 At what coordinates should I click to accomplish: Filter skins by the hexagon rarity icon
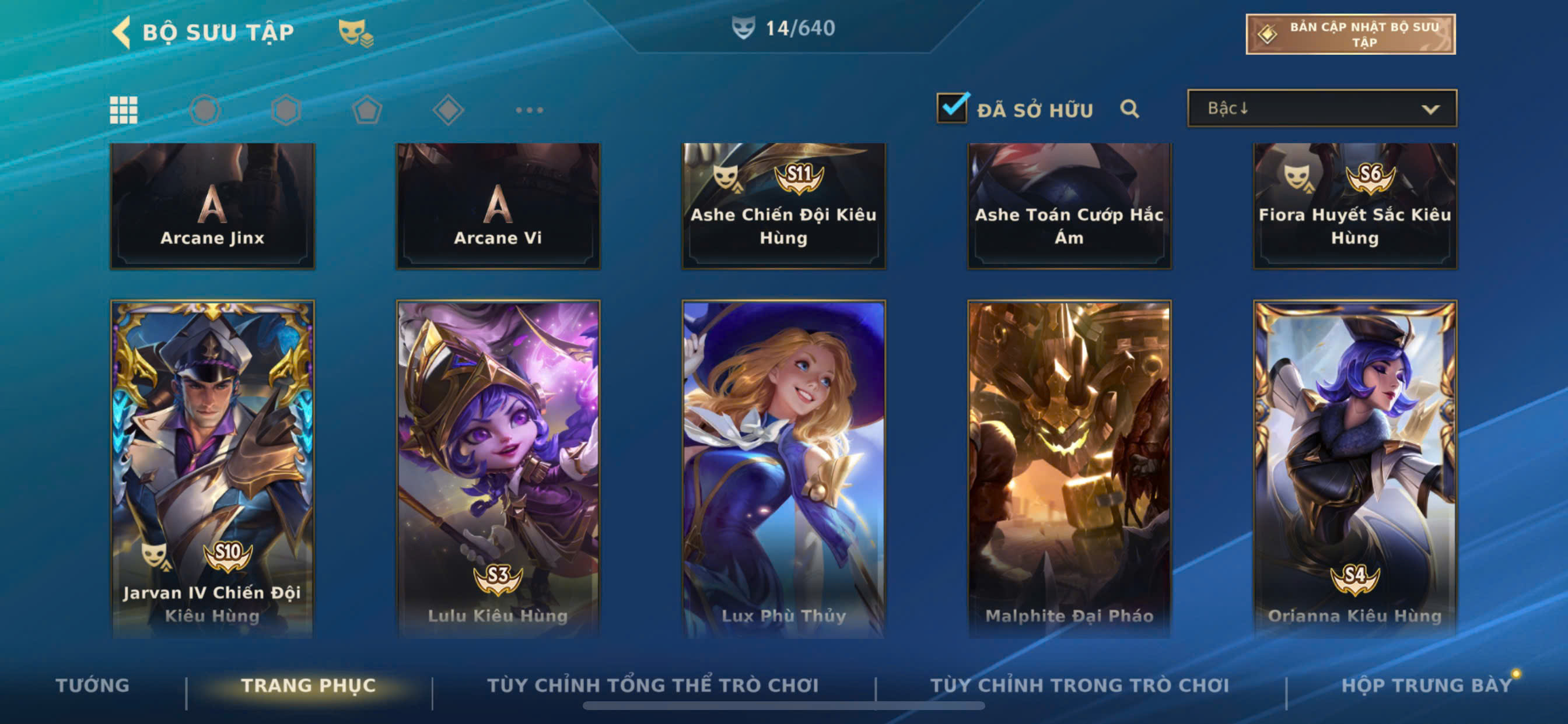[x=286, y=110]
